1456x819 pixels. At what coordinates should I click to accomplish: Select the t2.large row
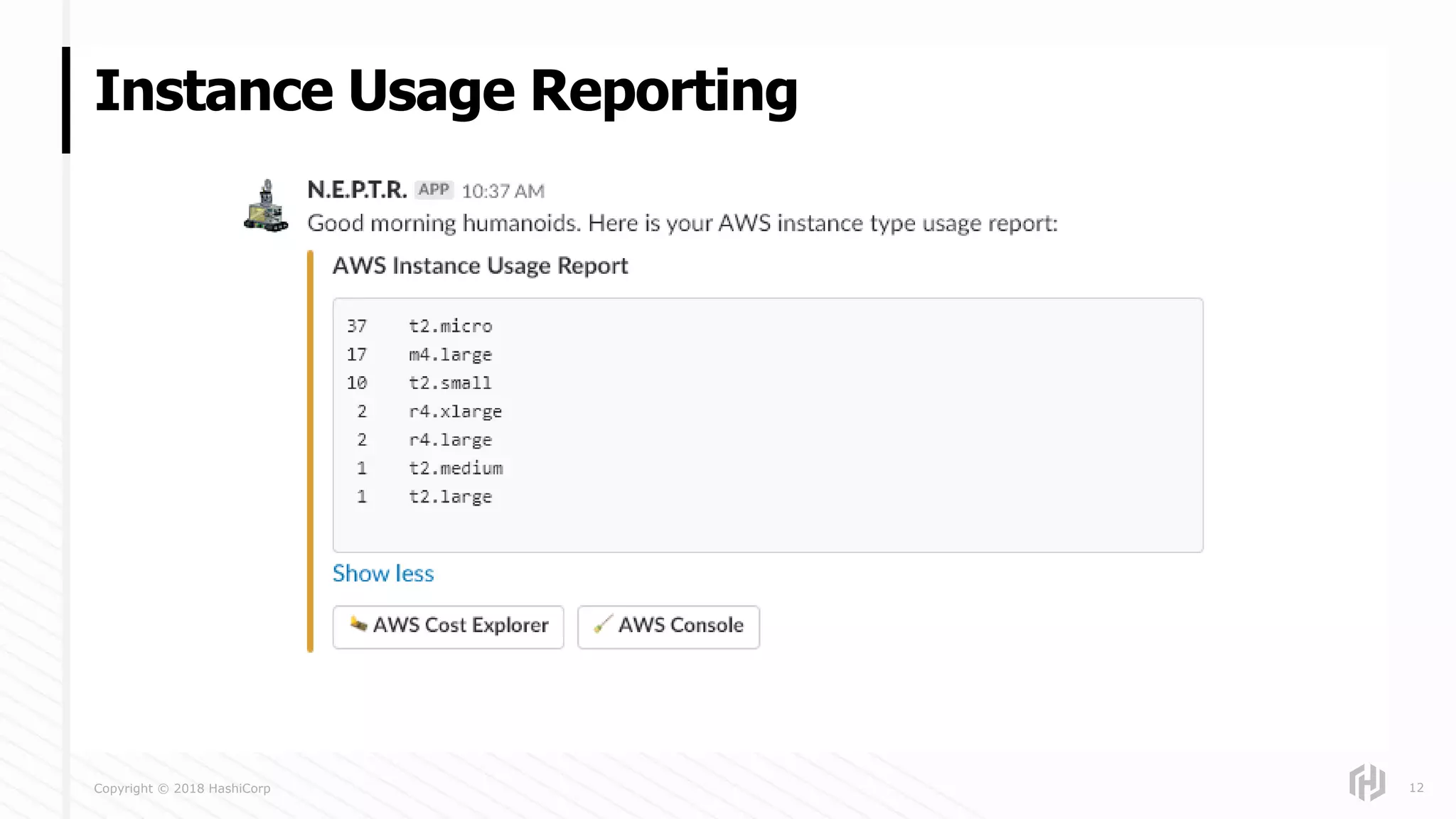(424, 497)
